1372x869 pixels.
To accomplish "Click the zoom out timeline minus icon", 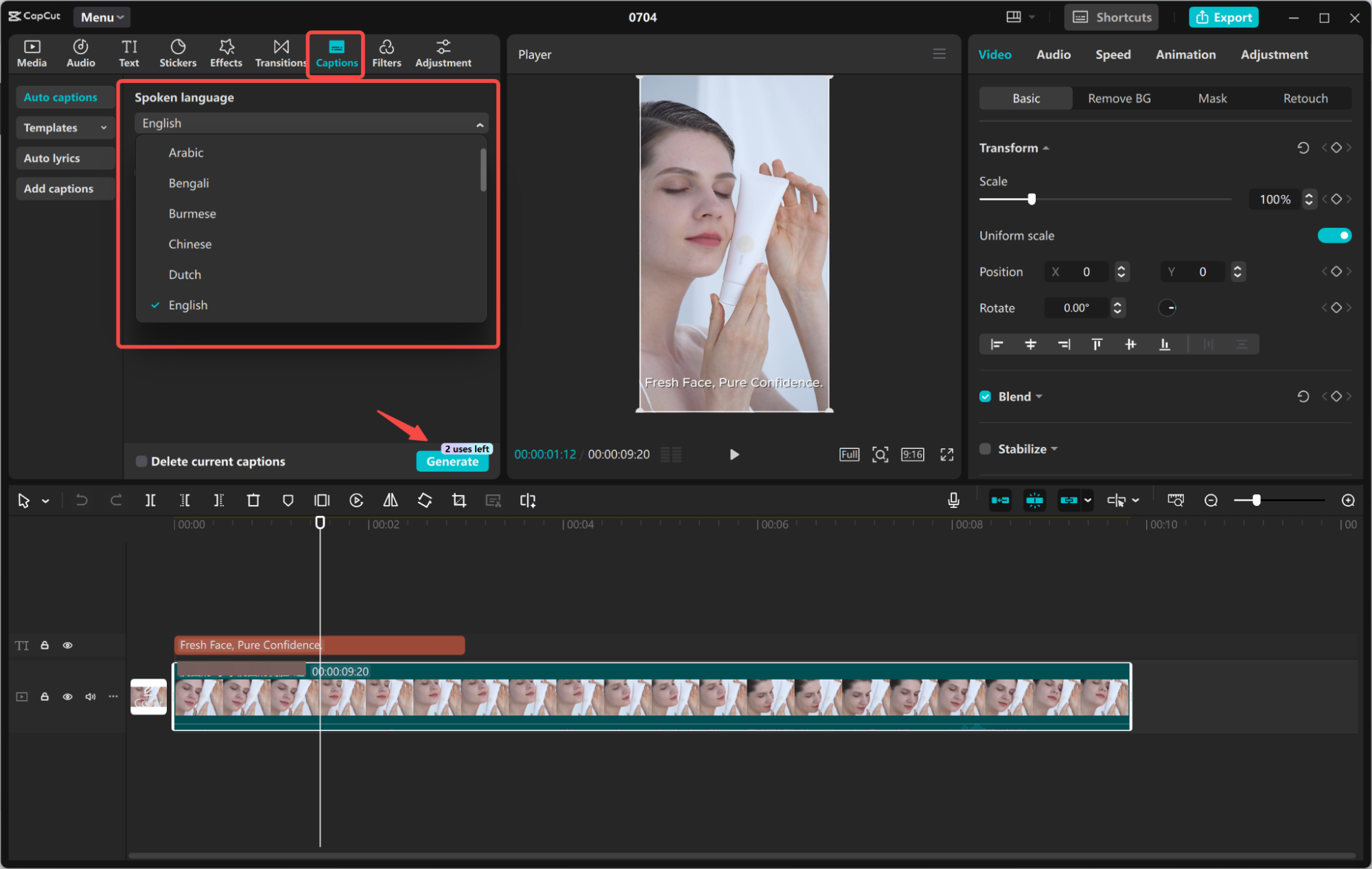I will tap(1211, 500).
